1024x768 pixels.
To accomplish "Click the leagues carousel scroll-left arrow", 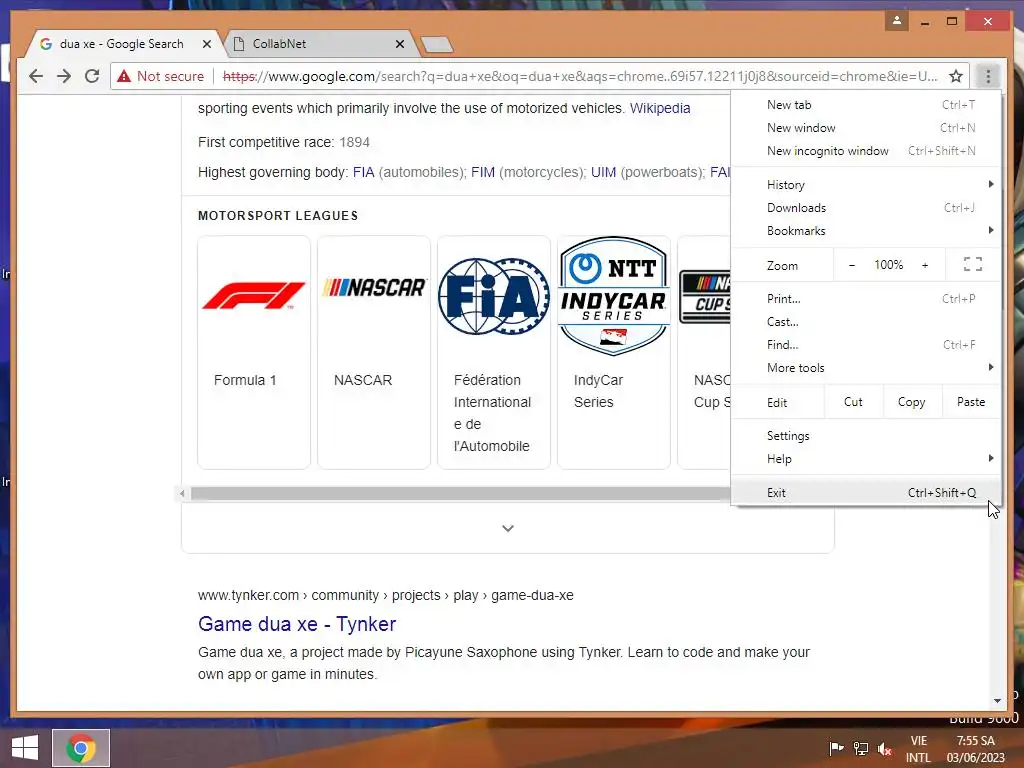I will 182,494.
